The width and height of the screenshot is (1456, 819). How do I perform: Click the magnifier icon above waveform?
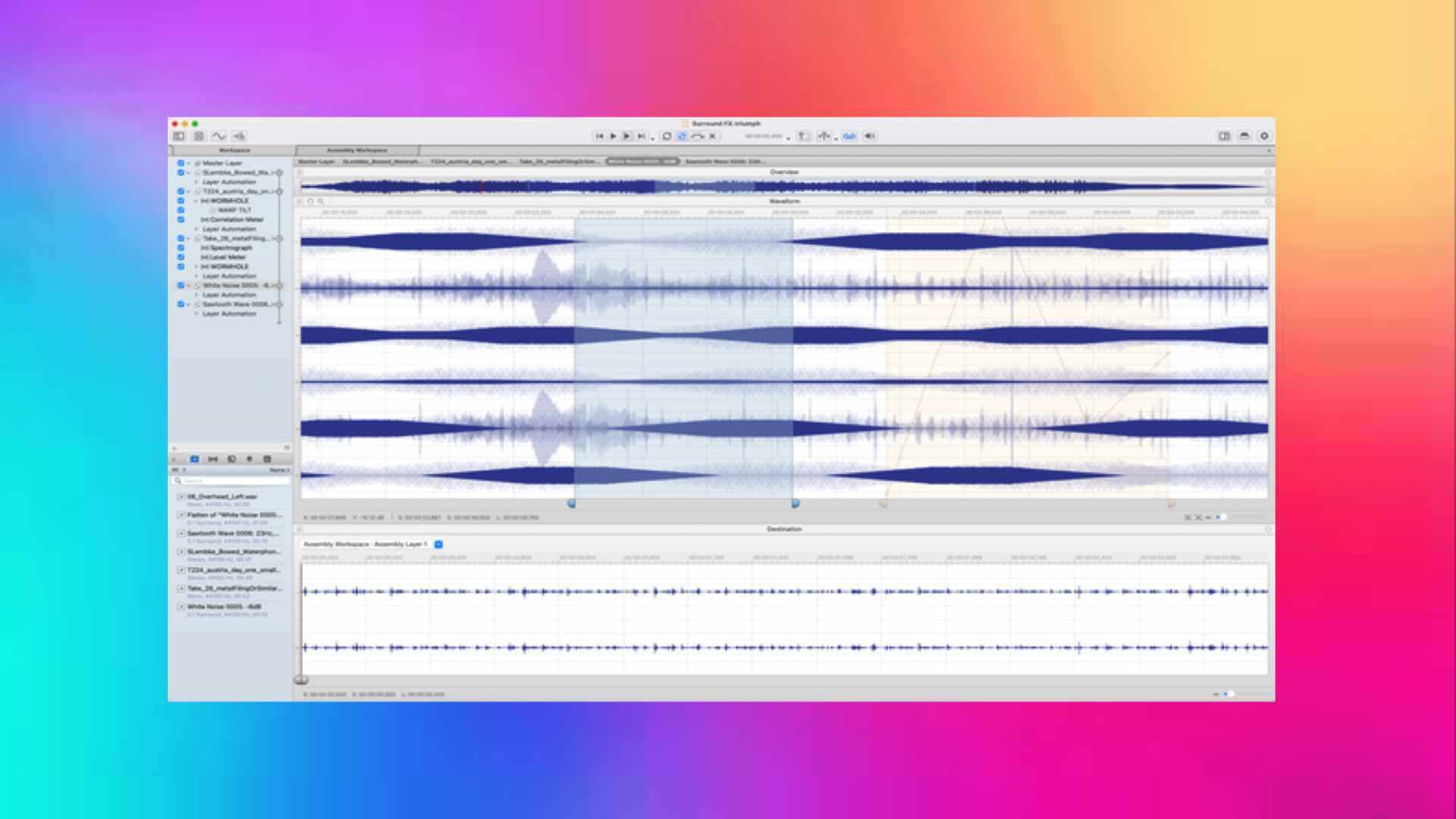coord(321,202)
